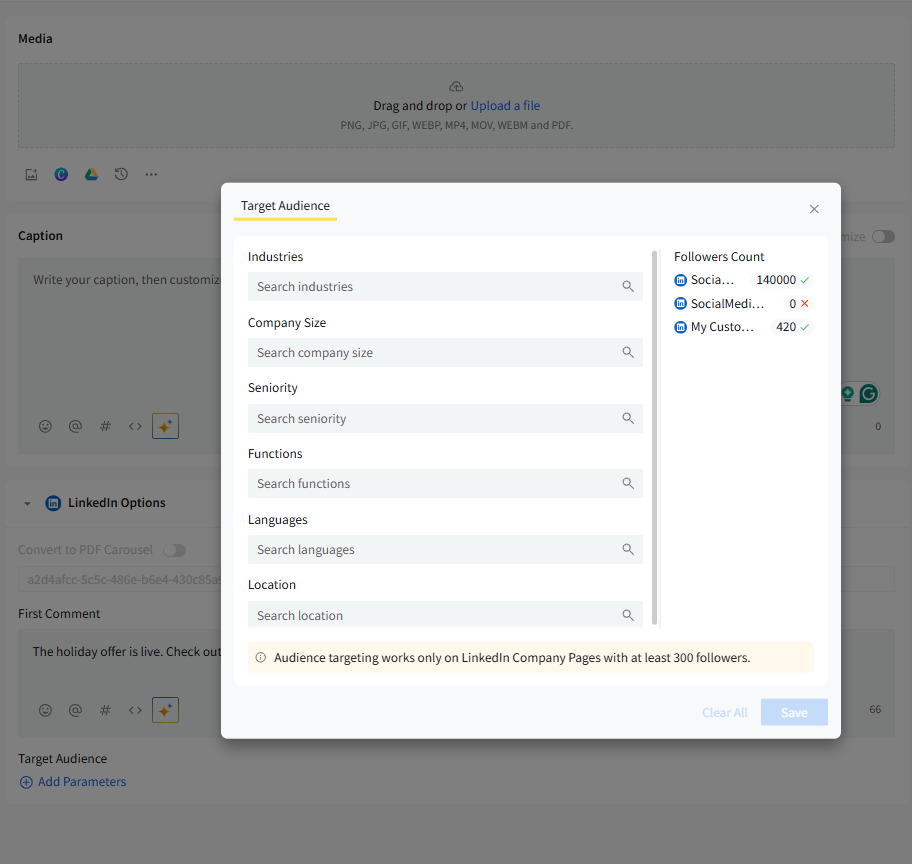Click the upload cloud icon in Media
Image resolution: width=912 pixels, height=864 pixels.
(x=456, y=87)
